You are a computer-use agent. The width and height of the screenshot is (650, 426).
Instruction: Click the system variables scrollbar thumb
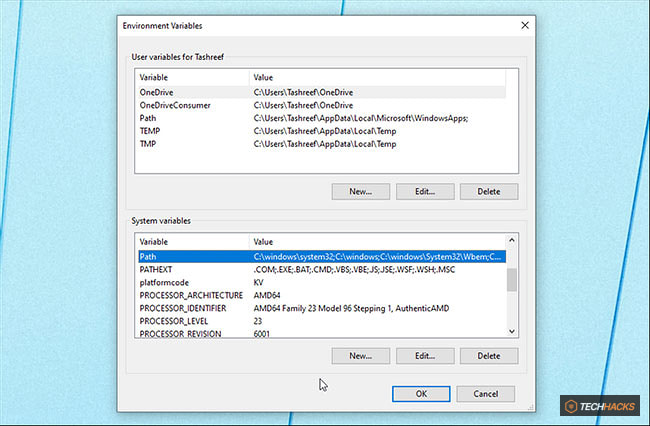(512, 280)
